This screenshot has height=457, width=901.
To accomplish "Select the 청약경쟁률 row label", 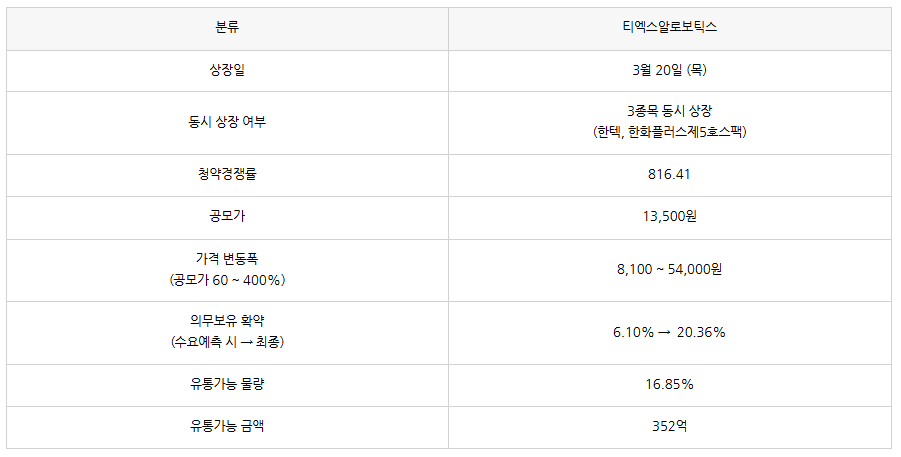I will coord(227,175).
